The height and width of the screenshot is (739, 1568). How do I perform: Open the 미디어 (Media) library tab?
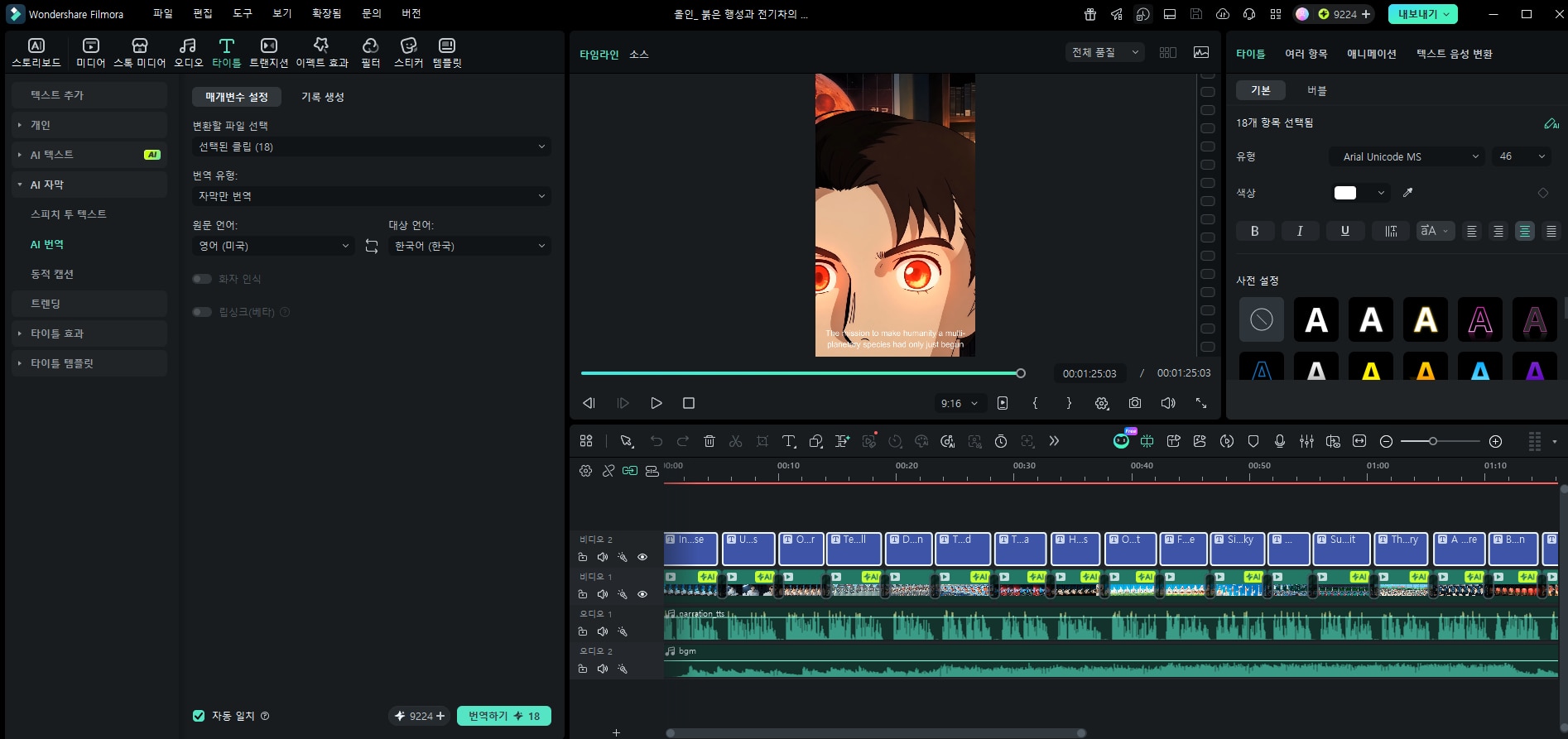[91, 52]
